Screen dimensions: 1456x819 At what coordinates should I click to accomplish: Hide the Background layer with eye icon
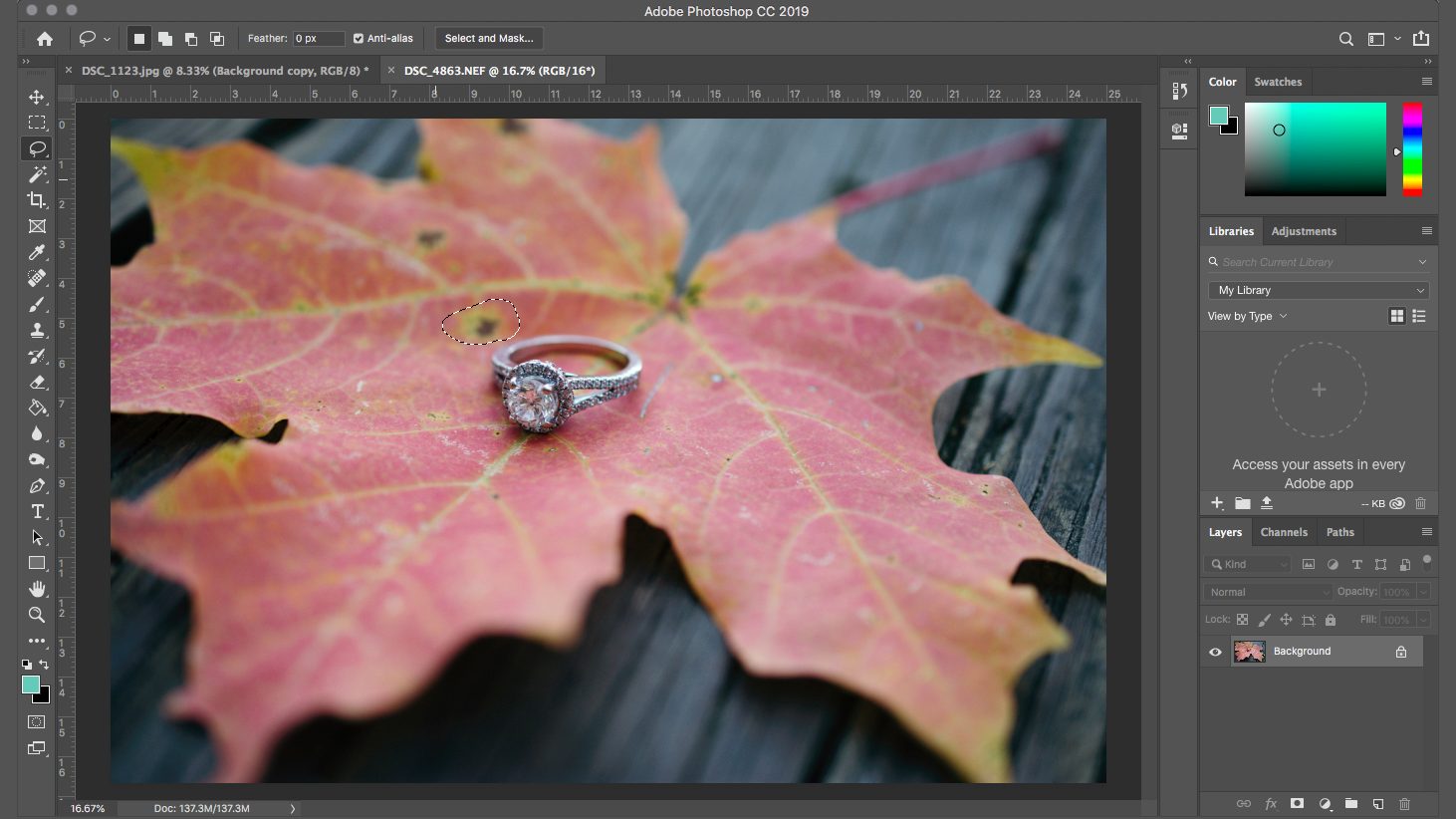(x=1215, y=652)
